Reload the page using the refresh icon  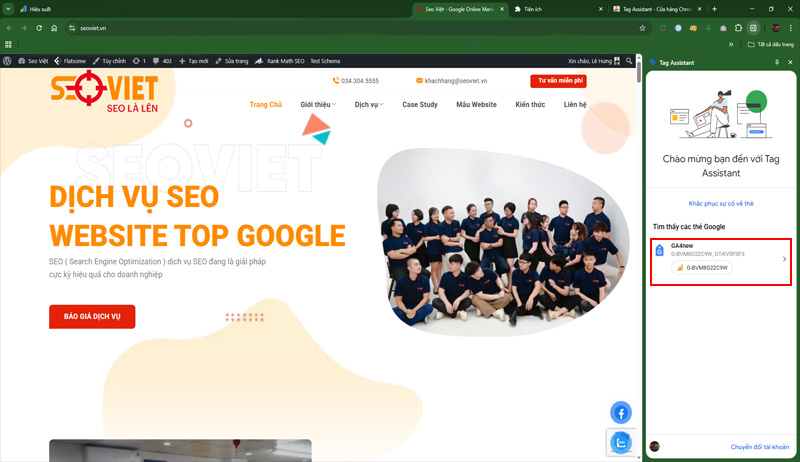tap(39, 28)
